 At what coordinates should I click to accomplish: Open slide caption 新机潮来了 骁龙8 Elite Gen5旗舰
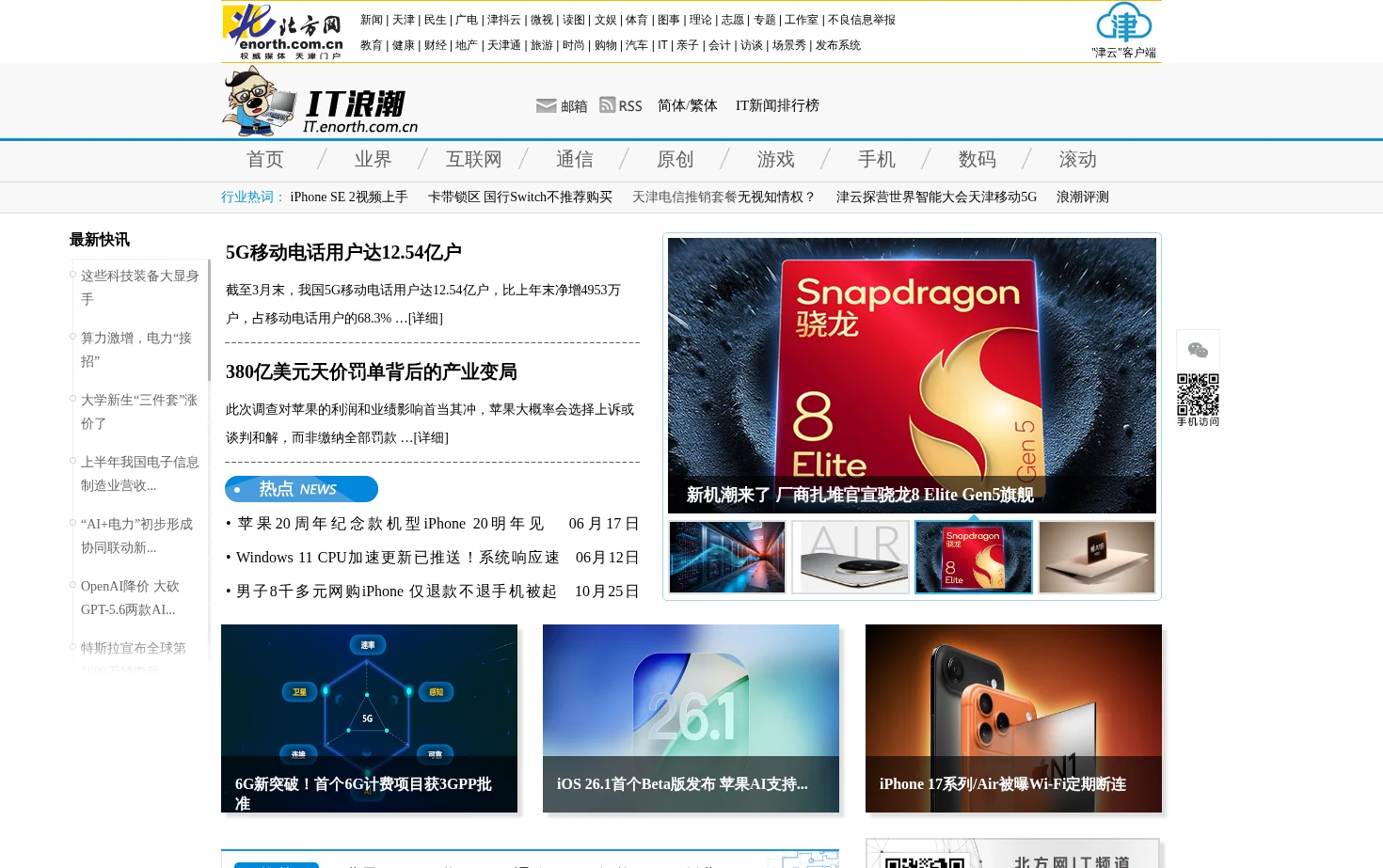click(860, 495)
